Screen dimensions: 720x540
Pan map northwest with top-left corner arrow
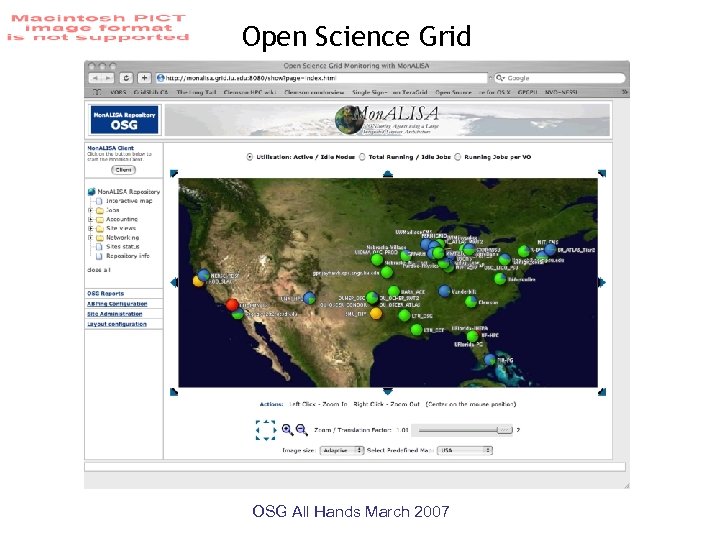(x=174, y=173)
